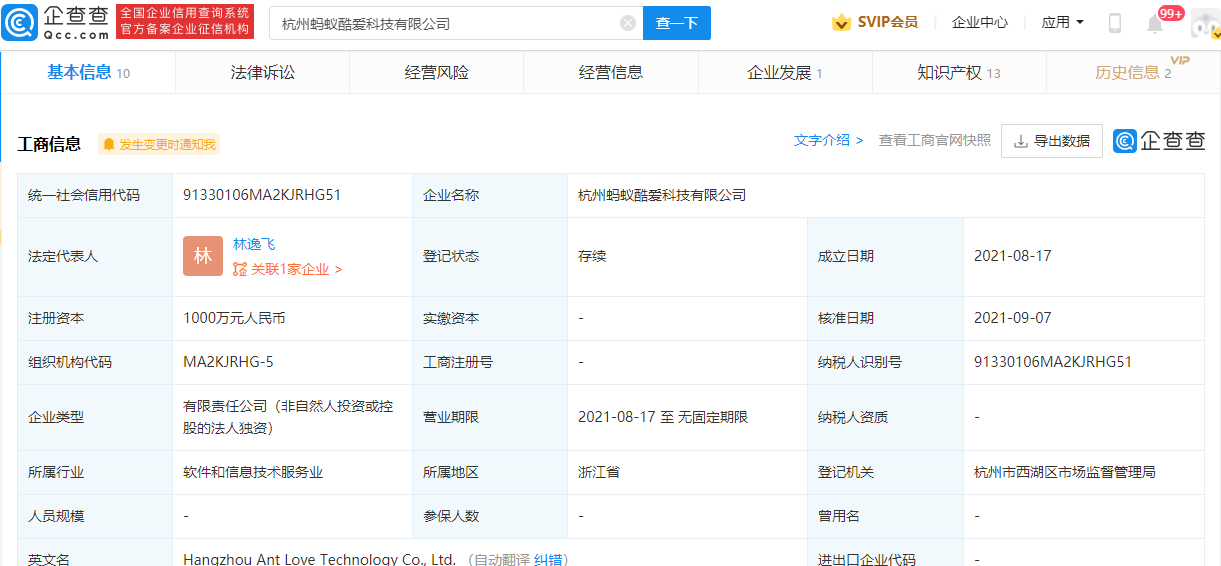Select registered capital 1000万元人民币
The height and width of the screenshot is (566, 1221).
pyautogui.click(x=234, y=318)
